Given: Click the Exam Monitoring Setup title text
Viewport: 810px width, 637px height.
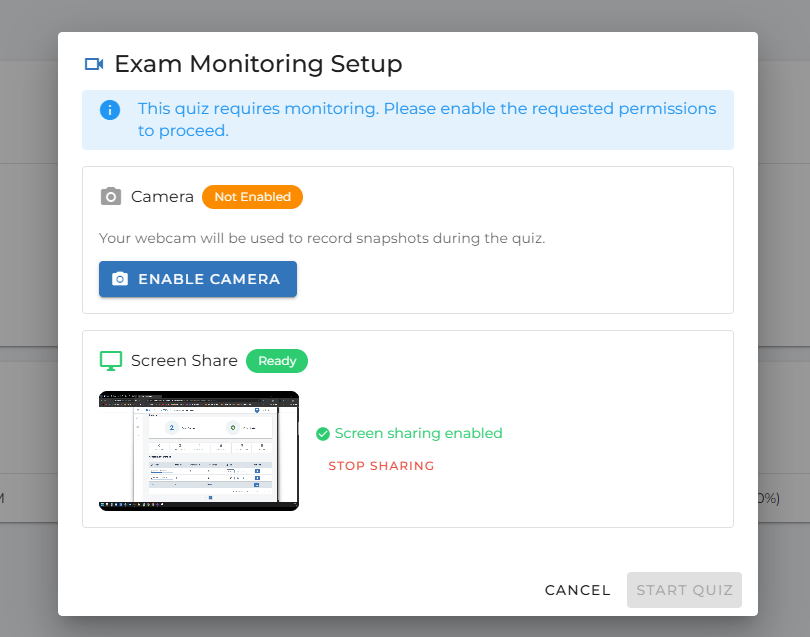Looking at the screenshot, I should coord(258,63).
